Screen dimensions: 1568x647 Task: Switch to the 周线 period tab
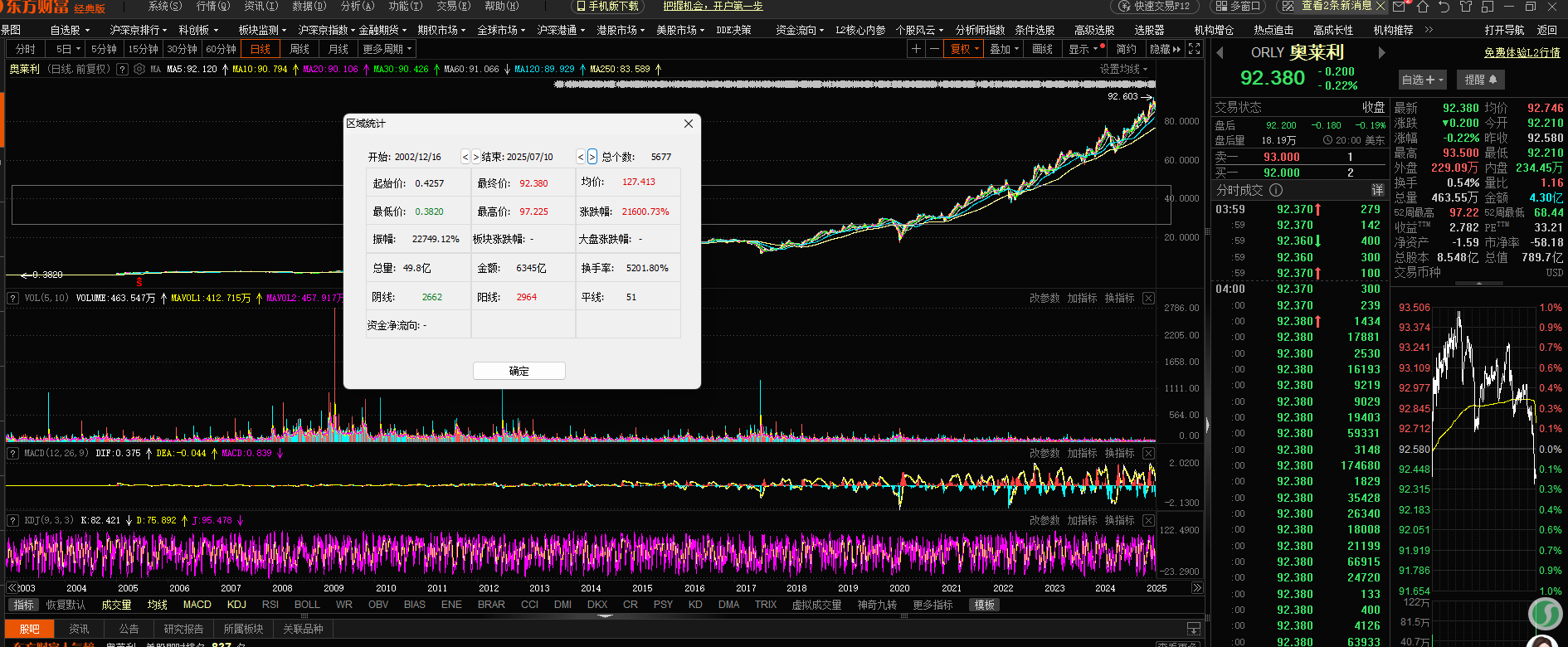[299, 49]
